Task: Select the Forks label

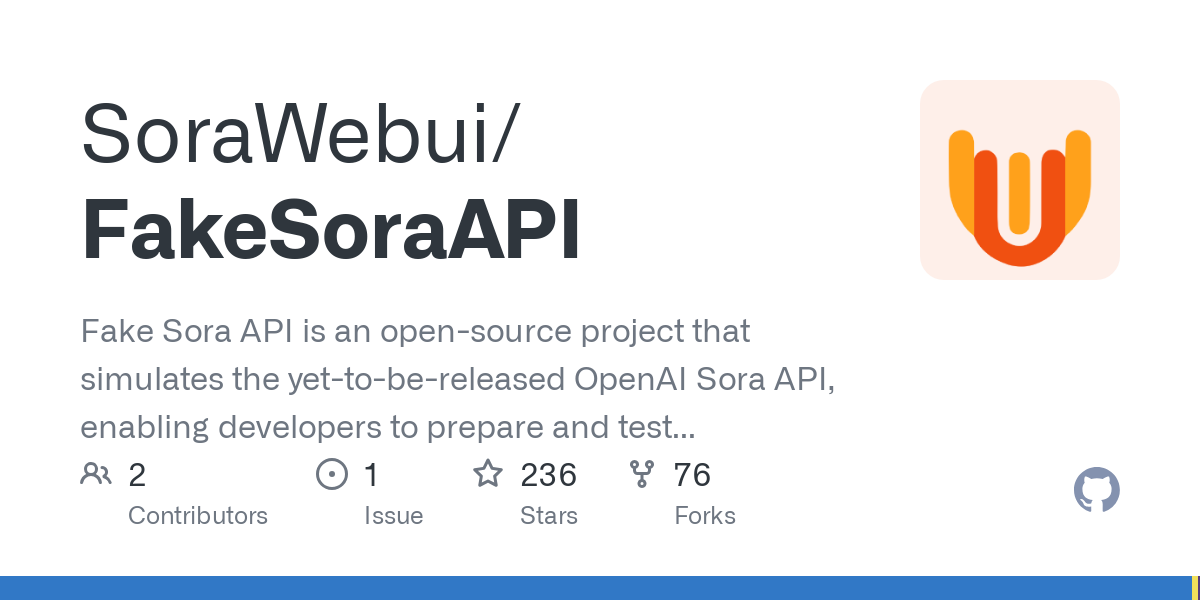Action: 705,516
